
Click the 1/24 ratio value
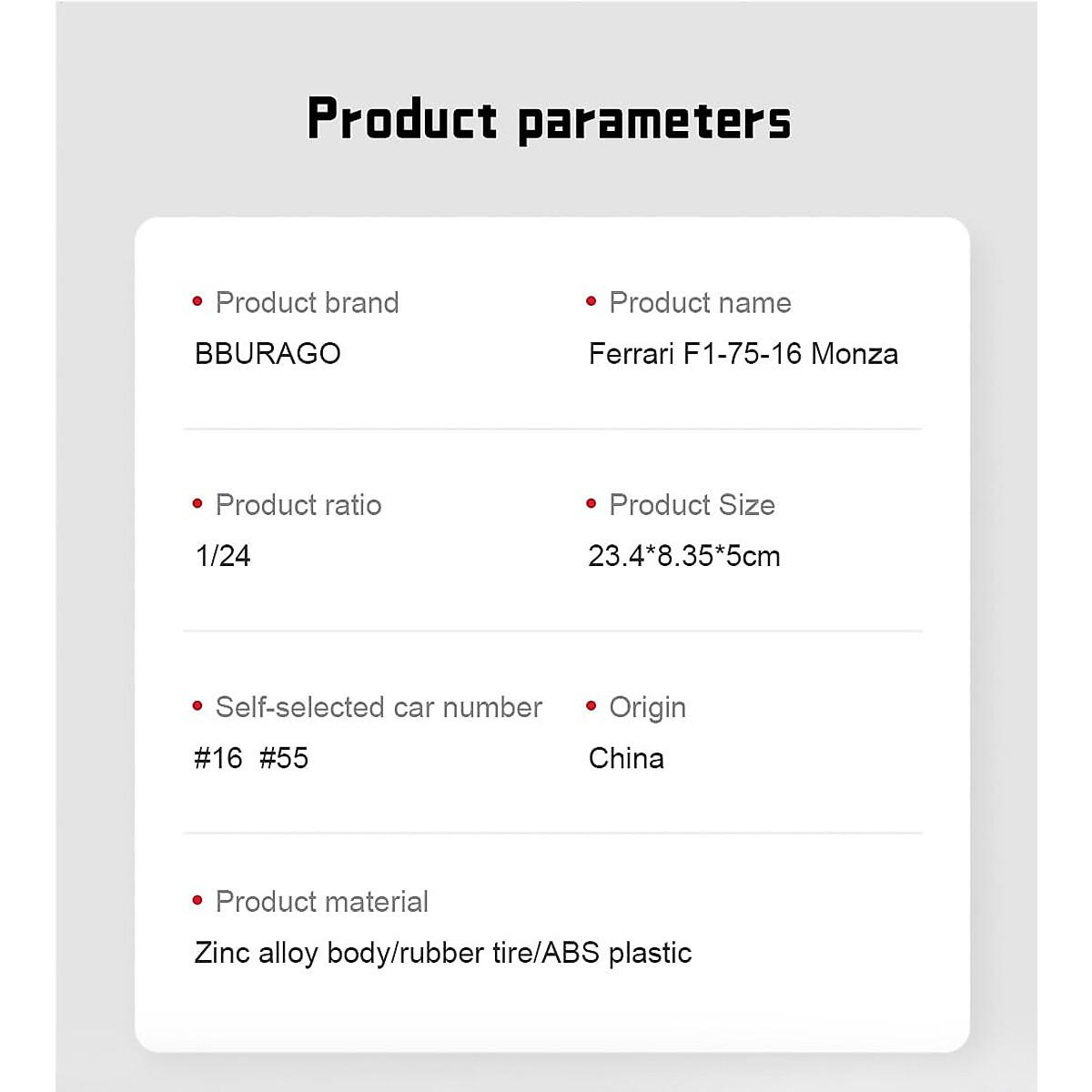click(223, 555)
